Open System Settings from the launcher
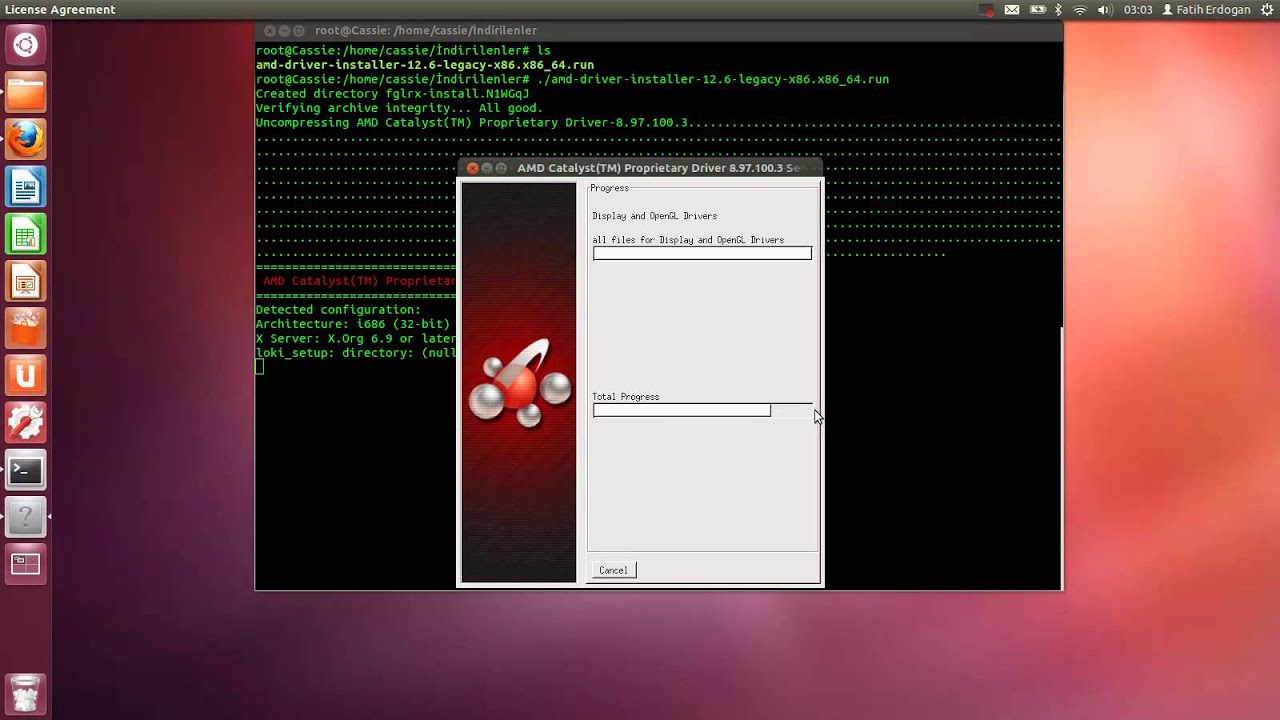 click(x=26, y=423)
